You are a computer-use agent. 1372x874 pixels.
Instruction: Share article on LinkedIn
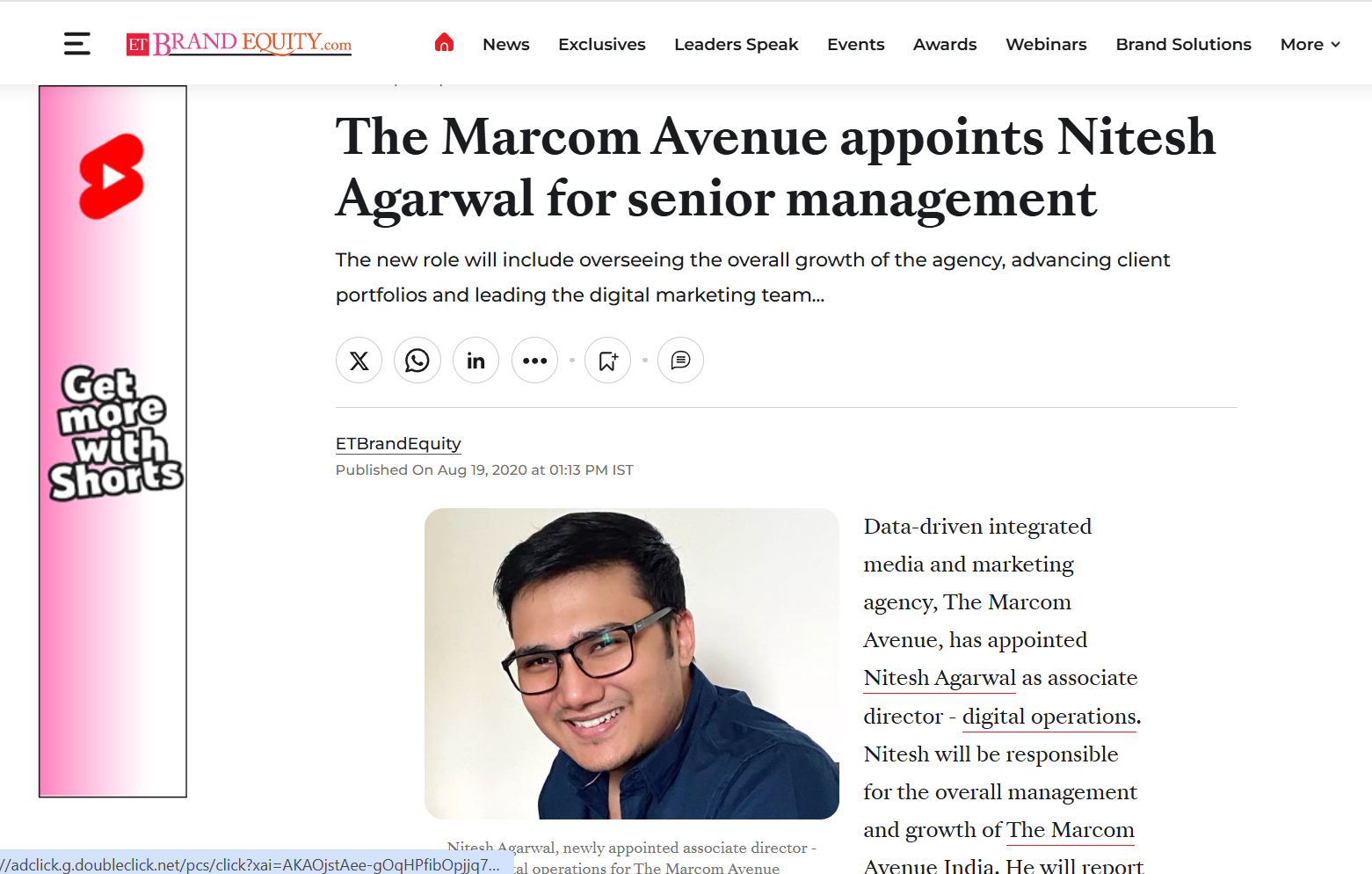(475, 361)
